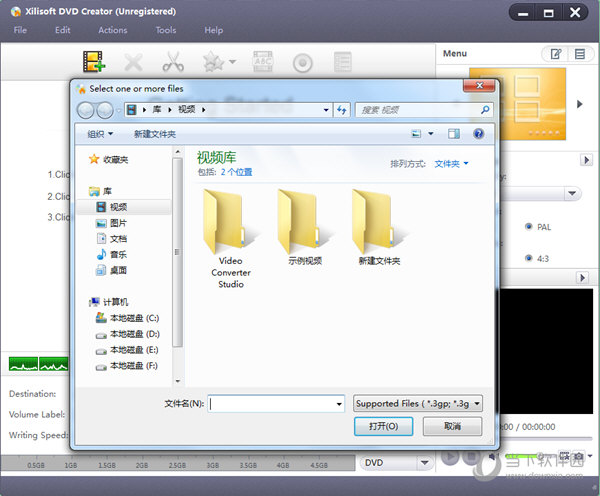Open the 文件夹 arrange-by dropdown
Viewport: 600px width, 496px height.
tap(451, 164)
